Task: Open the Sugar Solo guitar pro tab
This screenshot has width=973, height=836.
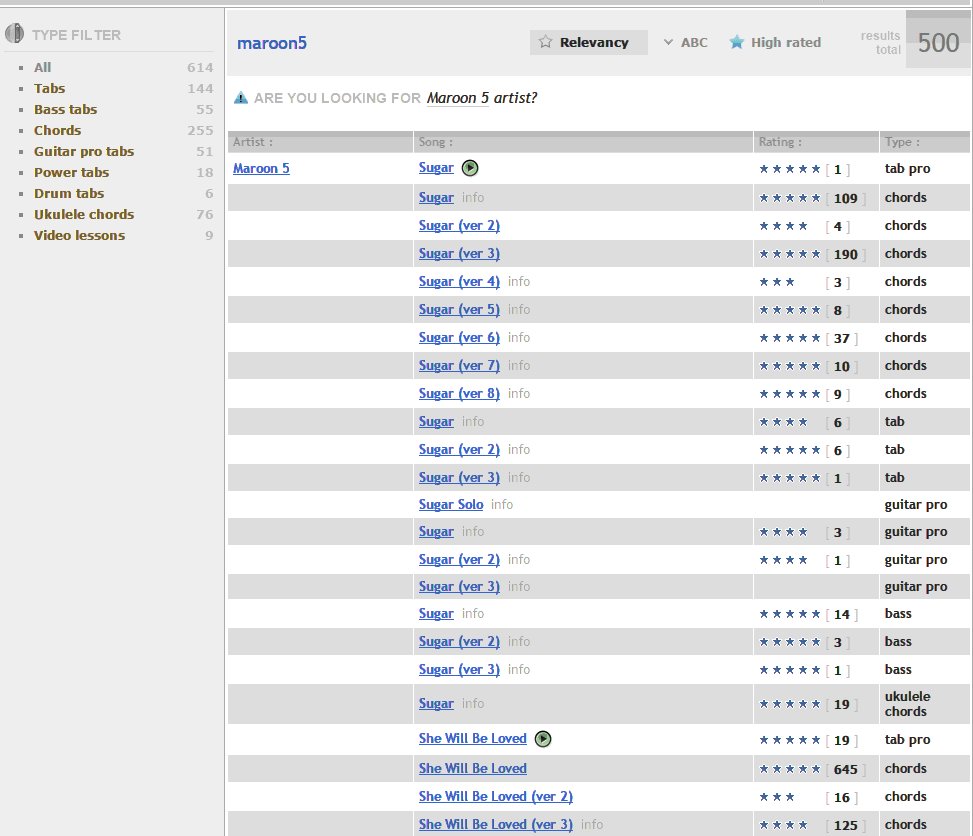Action: [450, 504]
